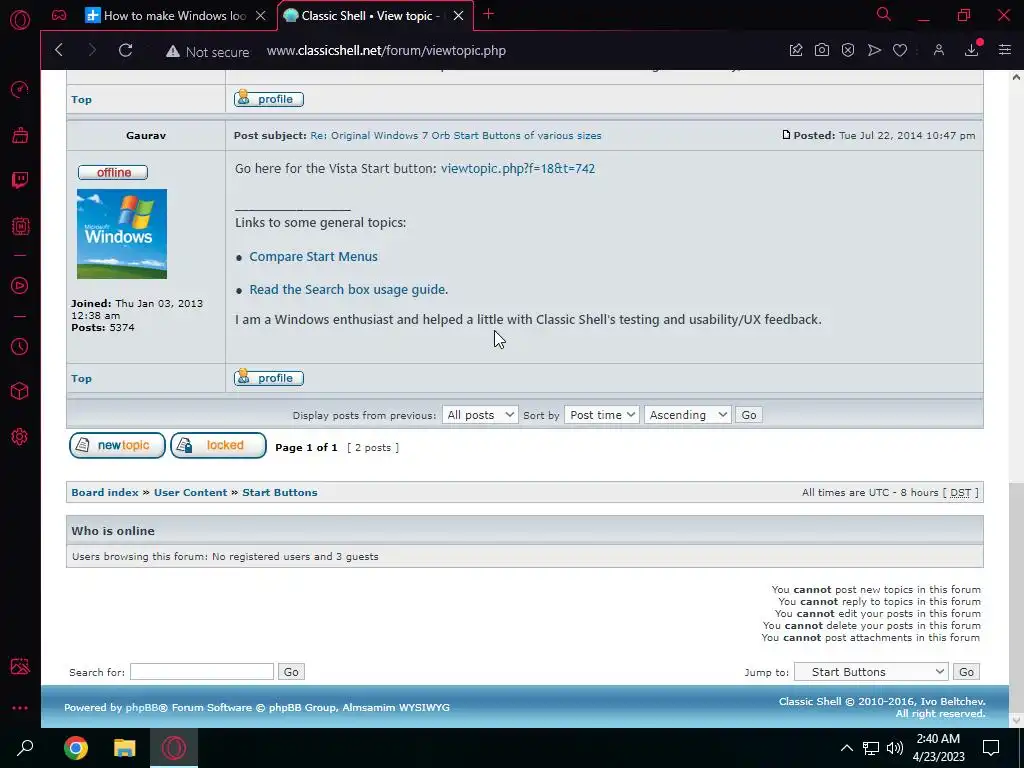Open Windows taskbar search

coord(25,748)
